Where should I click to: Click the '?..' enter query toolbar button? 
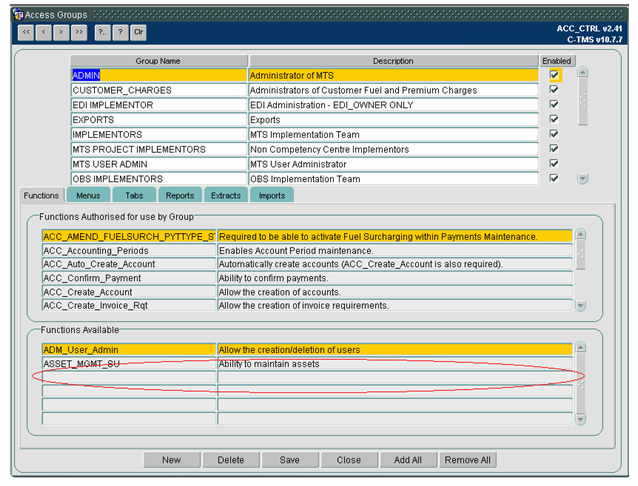[103, 32]
